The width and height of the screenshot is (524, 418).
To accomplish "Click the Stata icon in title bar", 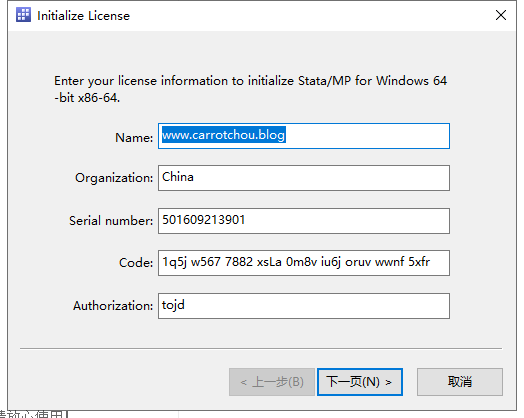I will (23, 15).
